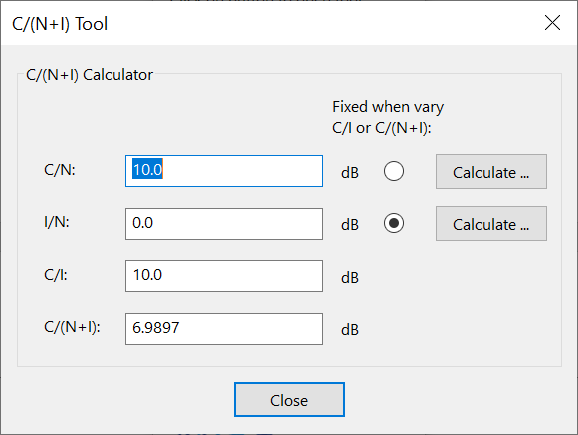Click the C/I value text box

224,276
